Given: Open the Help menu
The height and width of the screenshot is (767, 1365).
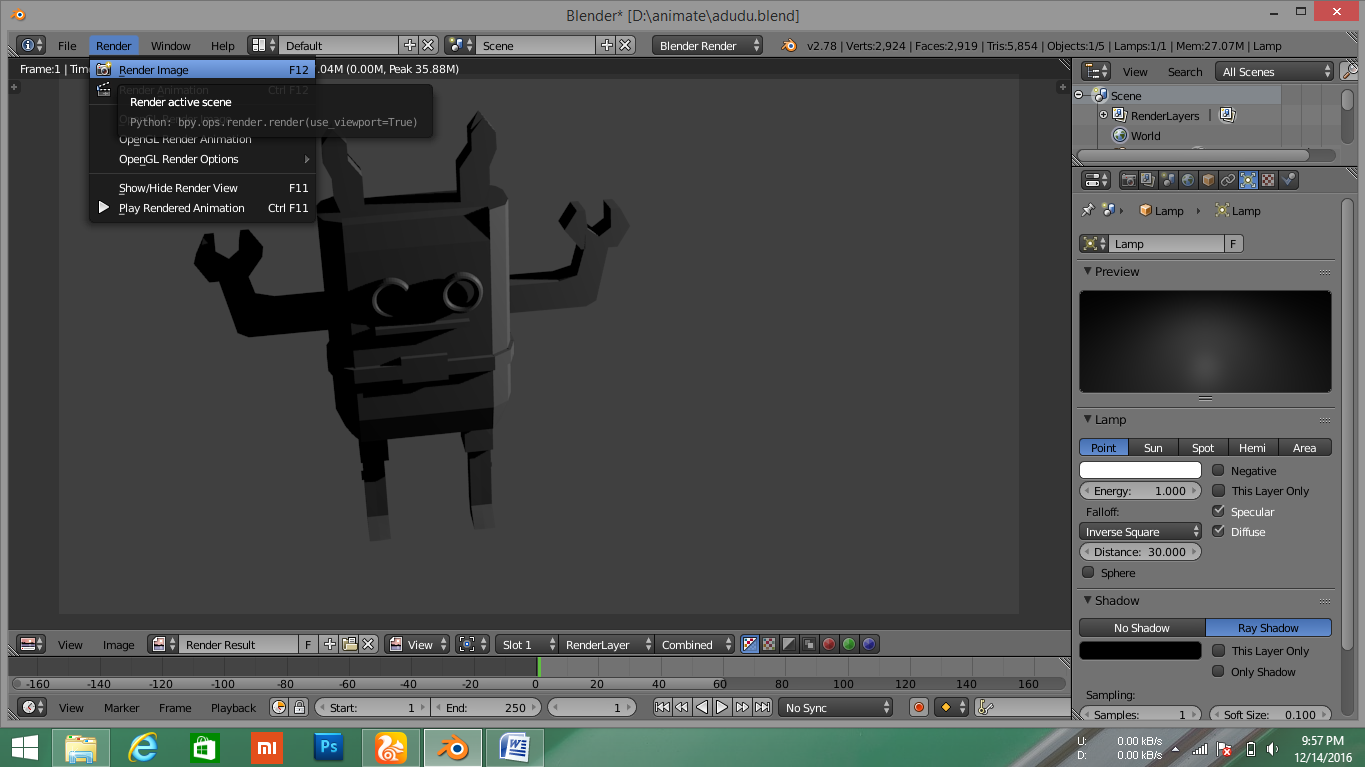Looking at the screenshot, I should coord(222,45).
